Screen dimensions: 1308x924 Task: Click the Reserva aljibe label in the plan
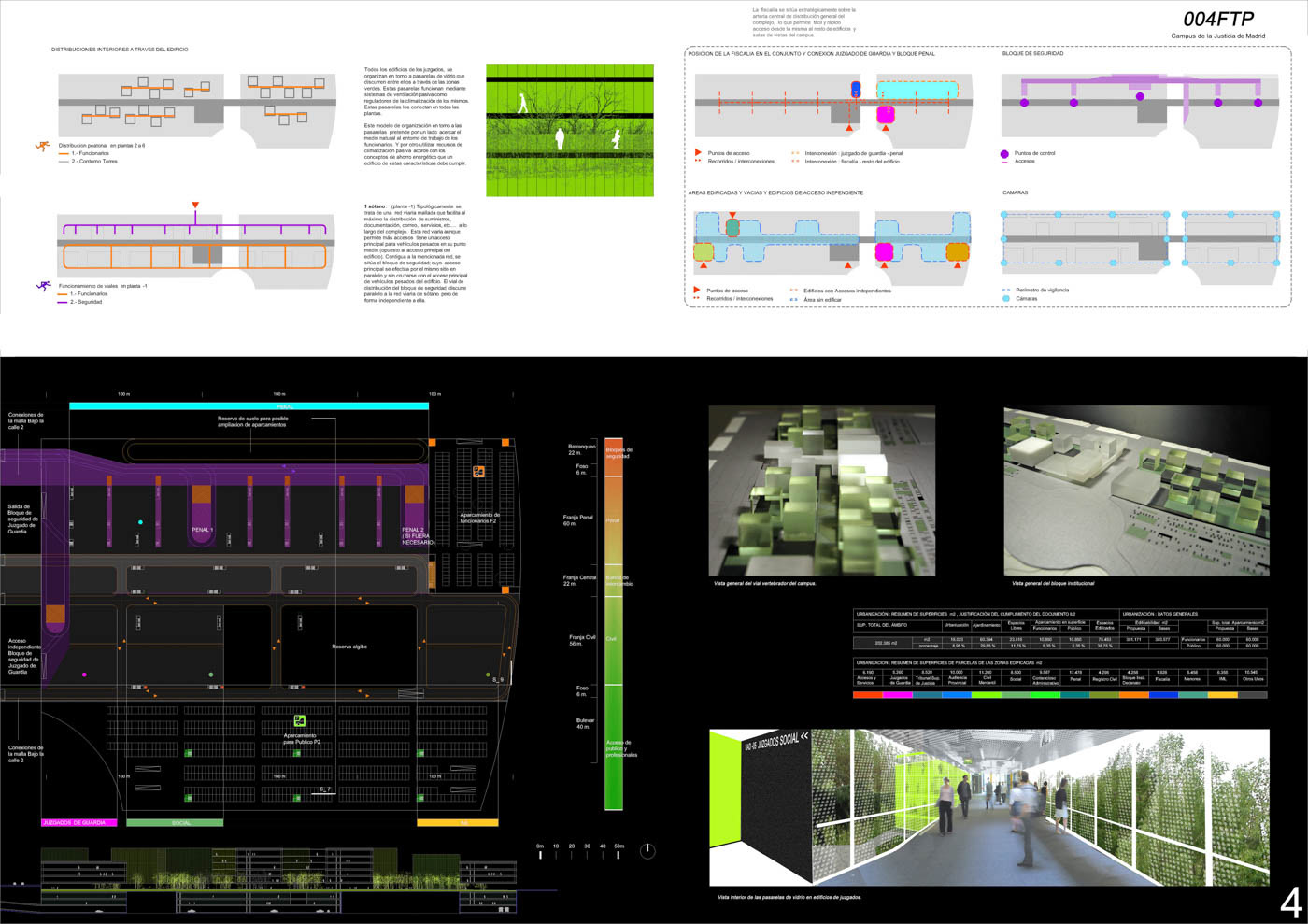pyautogui.click(x=349, y=647)
